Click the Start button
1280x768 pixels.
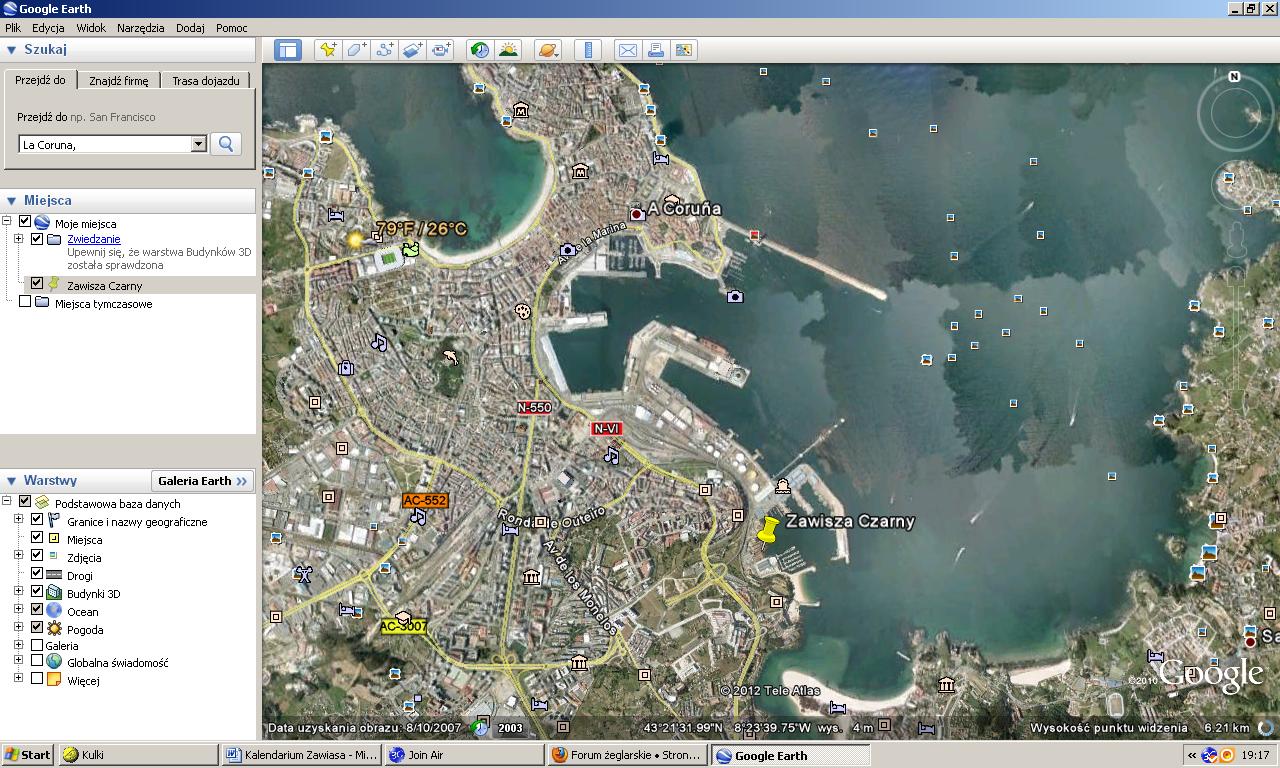coord(28,755)
